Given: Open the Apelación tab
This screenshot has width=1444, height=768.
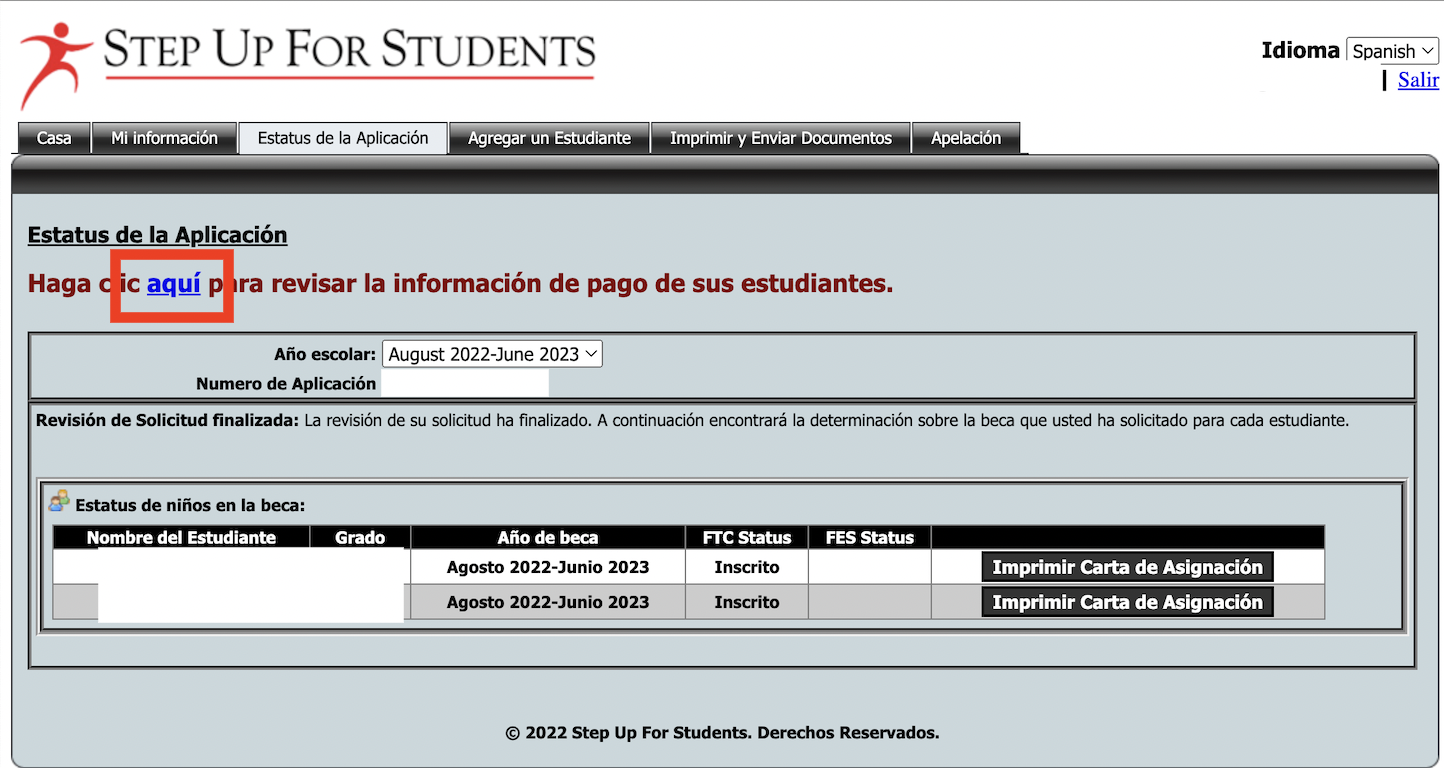Looking at the screenshot, I should coord(966,138).
